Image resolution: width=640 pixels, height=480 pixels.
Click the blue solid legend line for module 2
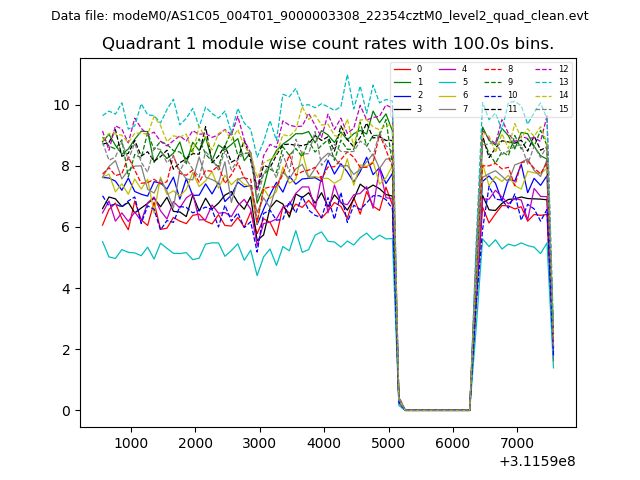tap(403, 95)
